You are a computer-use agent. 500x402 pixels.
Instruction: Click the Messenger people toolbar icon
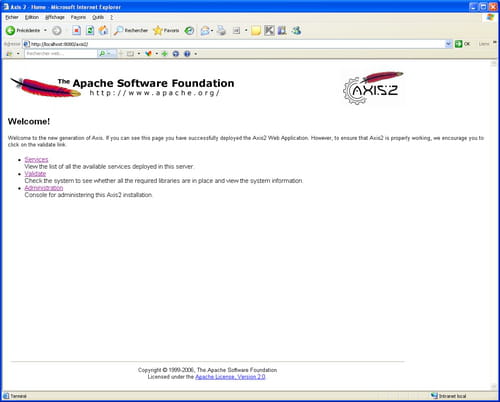tap(296, 31)
